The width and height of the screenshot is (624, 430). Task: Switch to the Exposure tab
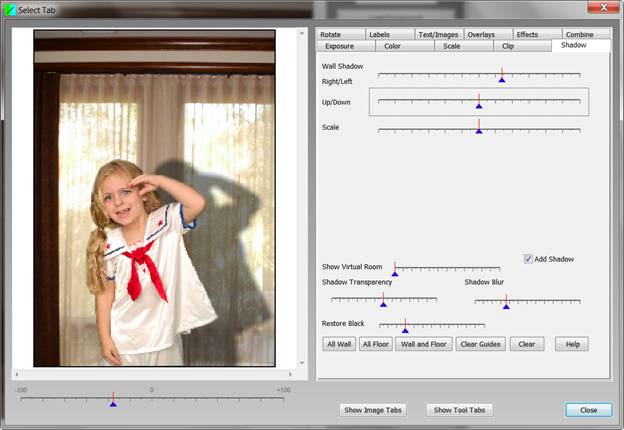(339, 46)
